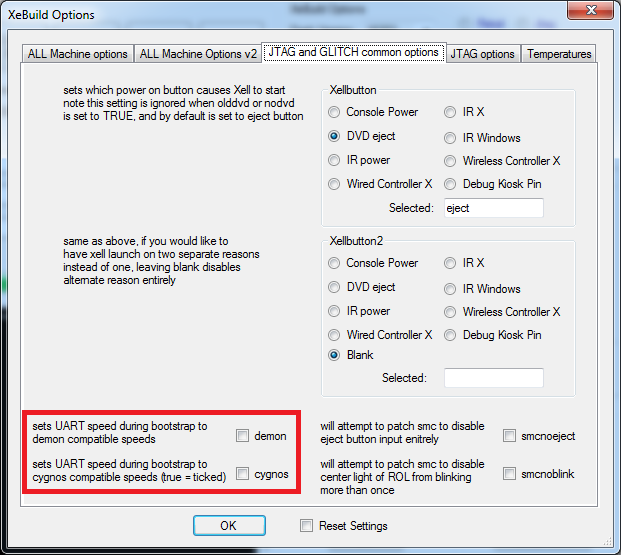Choose Wireless Controller X in Xellbutton

451,161
